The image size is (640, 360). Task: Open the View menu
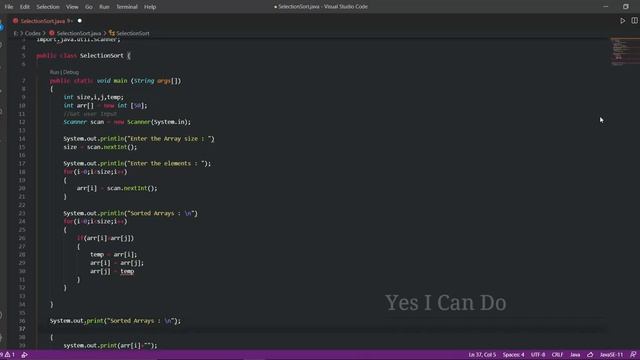72,7
